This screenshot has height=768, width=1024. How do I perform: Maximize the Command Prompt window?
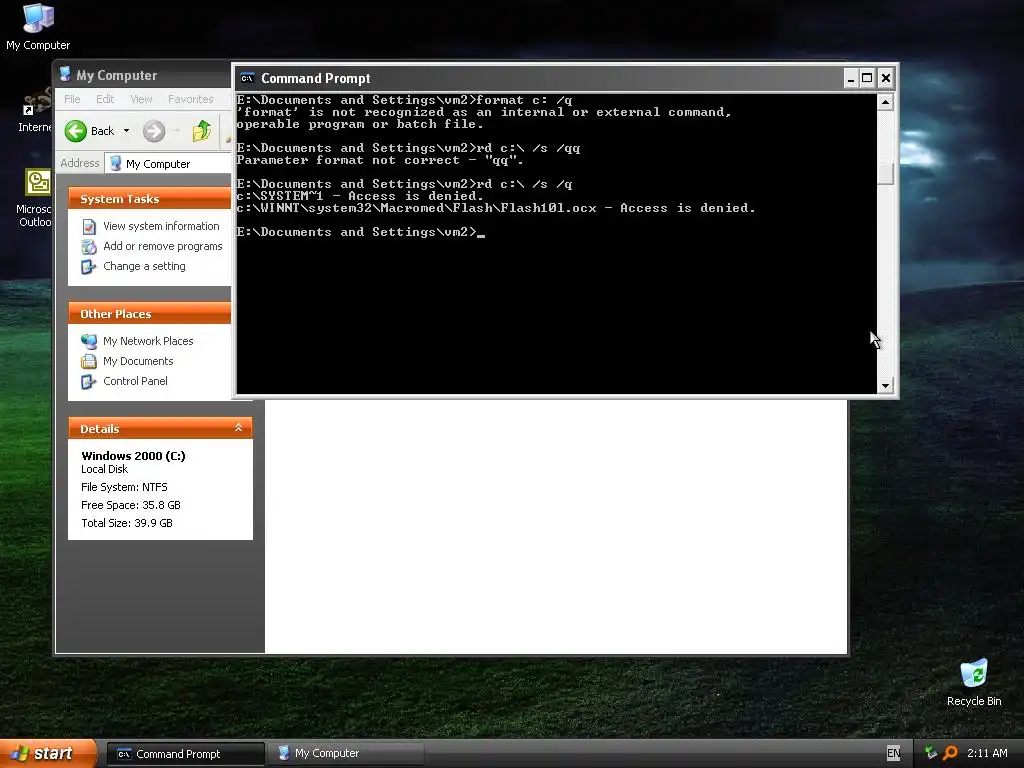coord(867,78)
